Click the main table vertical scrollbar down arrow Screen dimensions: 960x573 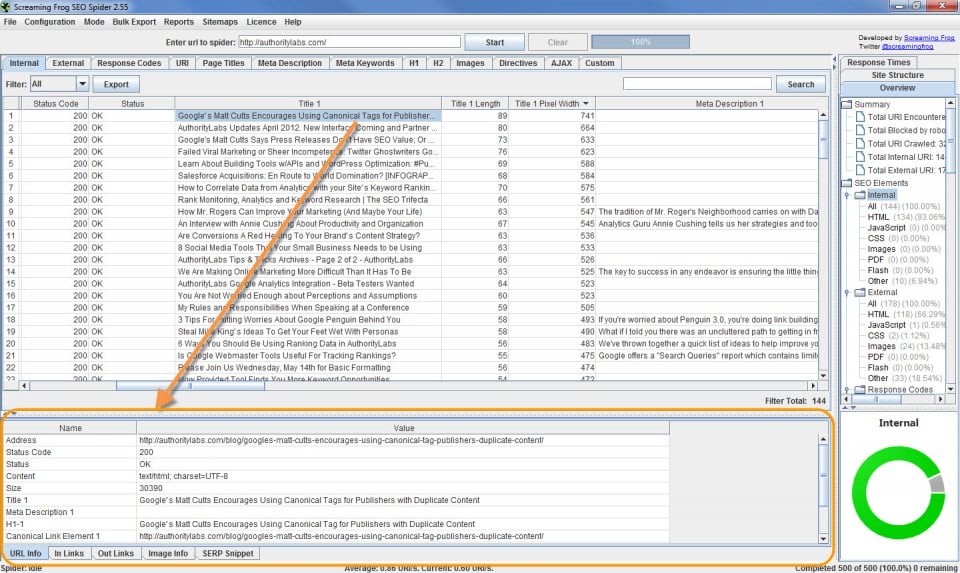pos(823,376)
